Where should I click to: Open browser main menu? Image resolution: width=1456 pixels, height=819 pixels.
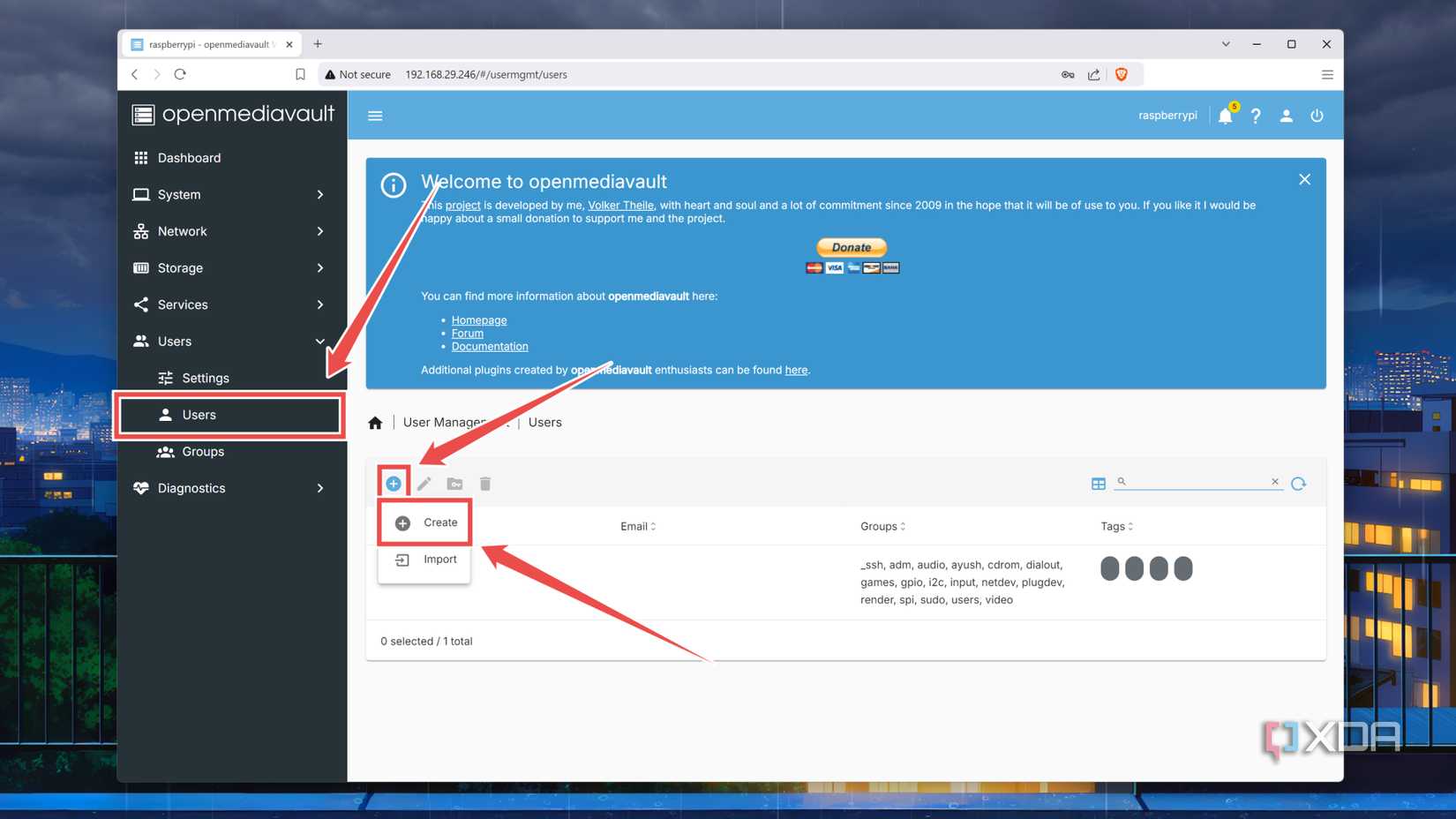pos(1327,74)
